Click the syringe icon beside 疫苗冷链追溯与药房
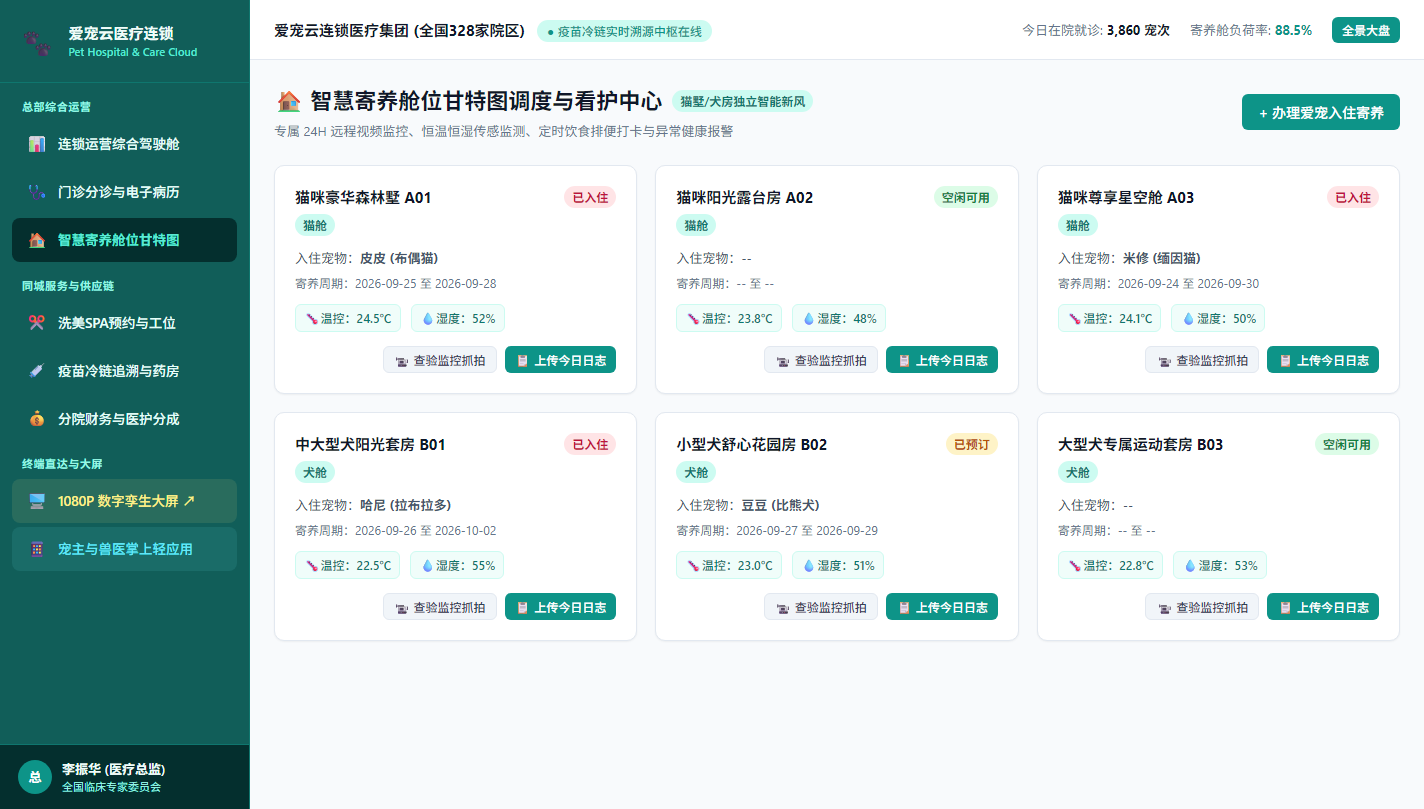Screen dimensions: 1424x809 [37, 371]
